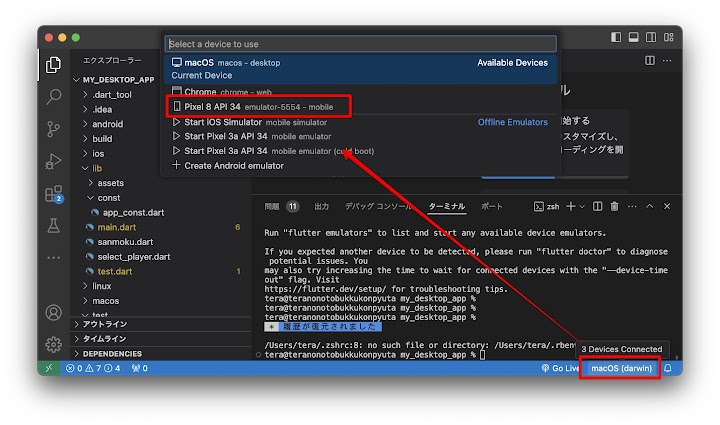Open select_player.dart file
The image size is (720, 425).
[x=160, y=257]
